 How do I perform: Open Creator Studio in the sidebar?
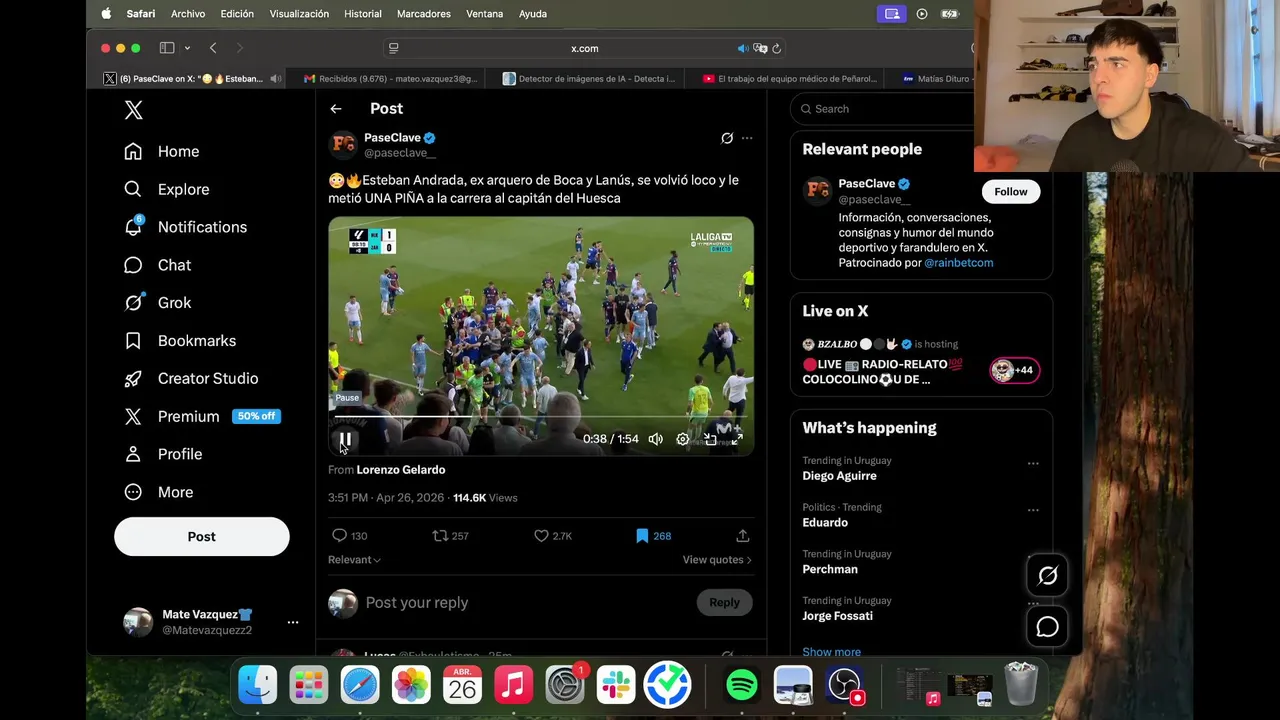191,378
